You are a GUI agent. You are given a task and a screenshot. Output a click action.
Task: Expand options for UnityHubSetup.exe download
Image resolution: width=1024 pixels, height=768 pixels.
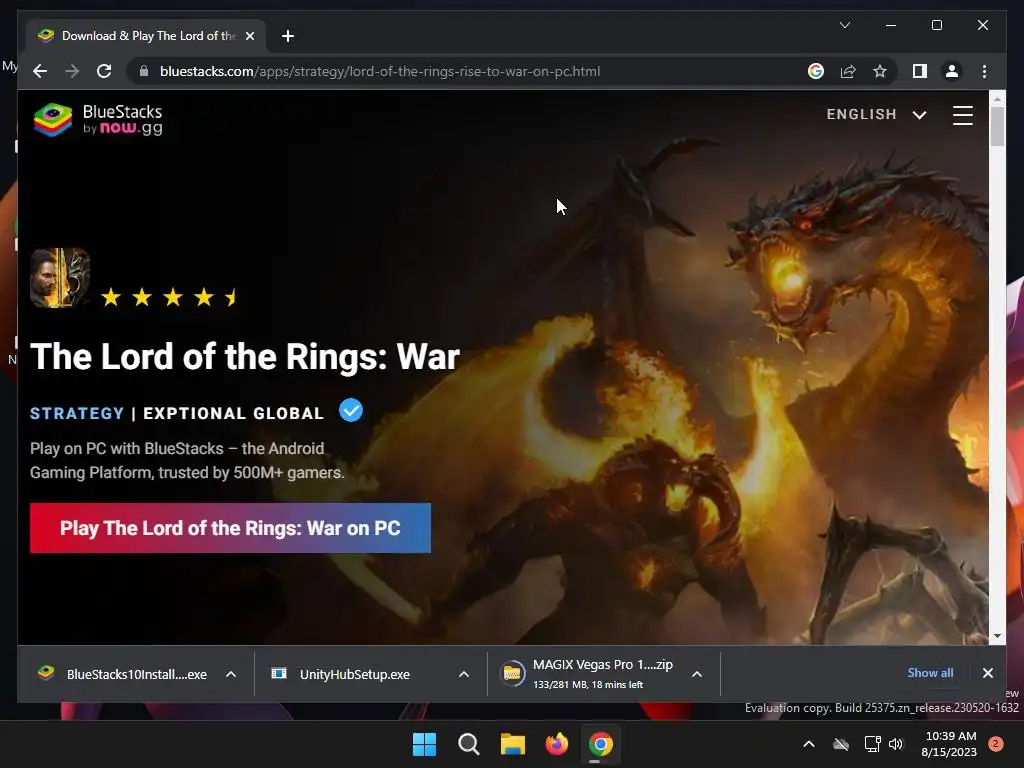(x=464, y=674)
